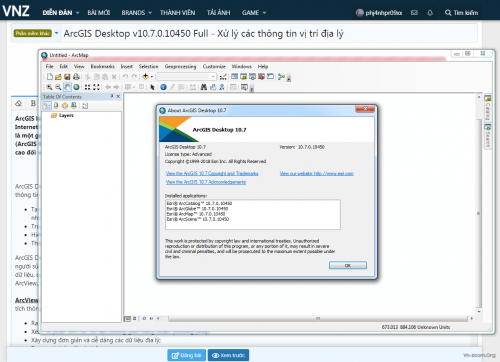
Task: Click the New map document icon
Action: click(50, 77)
